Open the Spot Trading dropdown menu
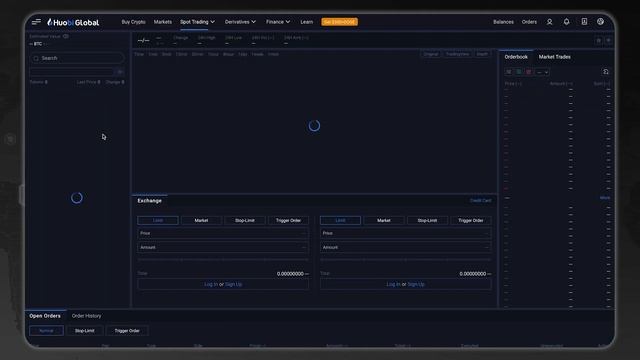The image size is (640, 360). tap(197, 22)
